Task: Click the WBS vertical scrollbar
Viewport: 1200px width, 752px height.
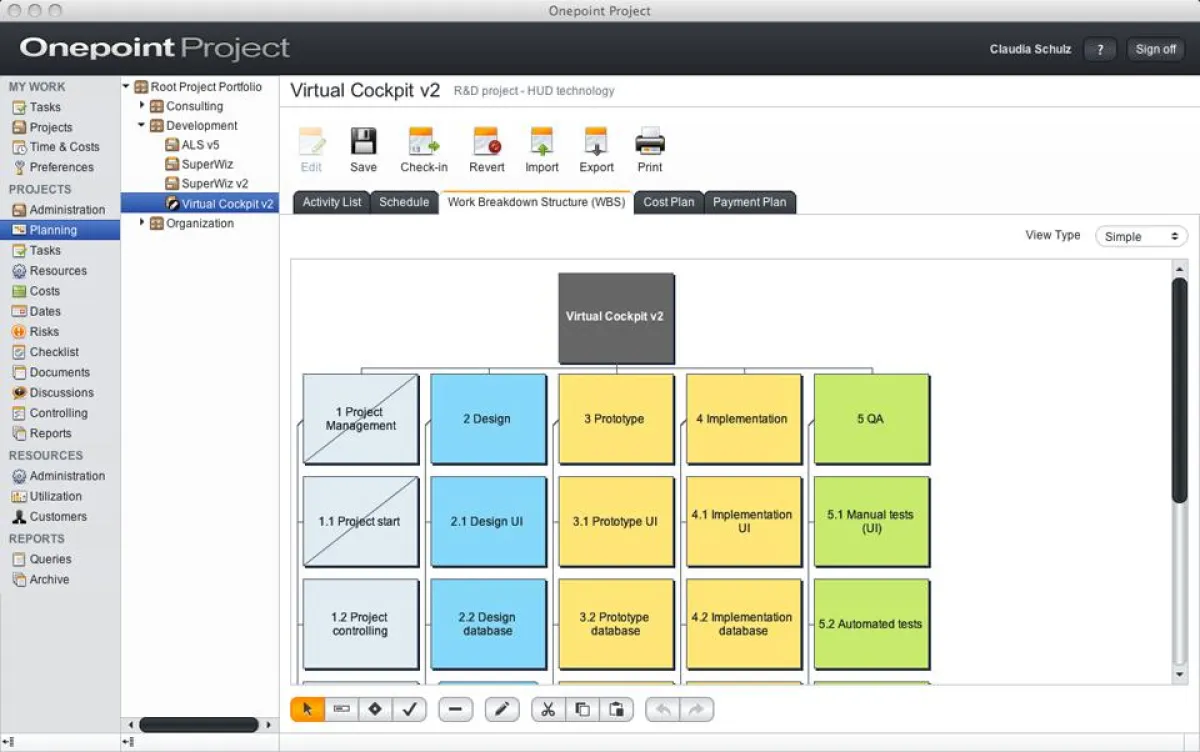Action: (x=1179, y=390)
